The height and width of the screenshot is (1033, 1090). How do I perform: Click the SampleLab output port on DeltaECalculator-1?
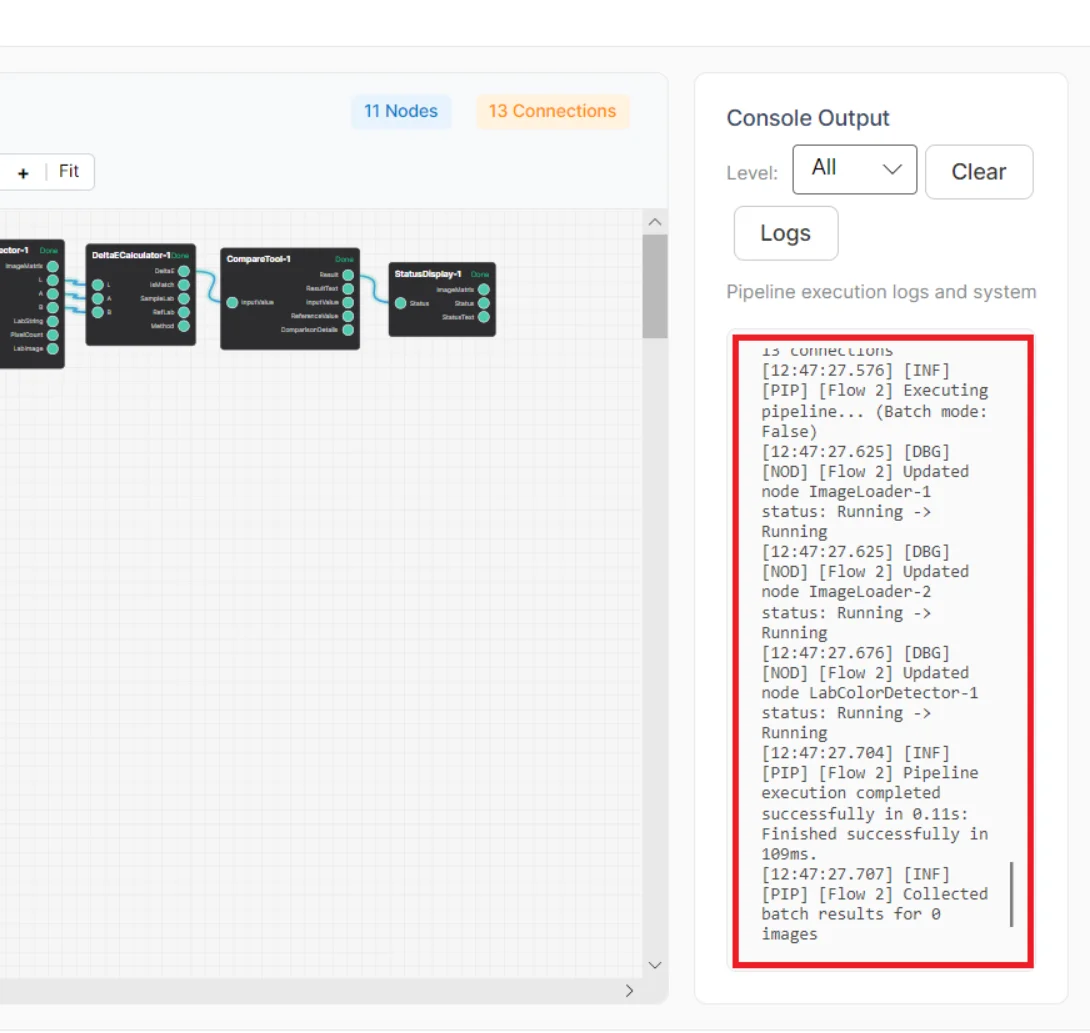pos(184,298)
